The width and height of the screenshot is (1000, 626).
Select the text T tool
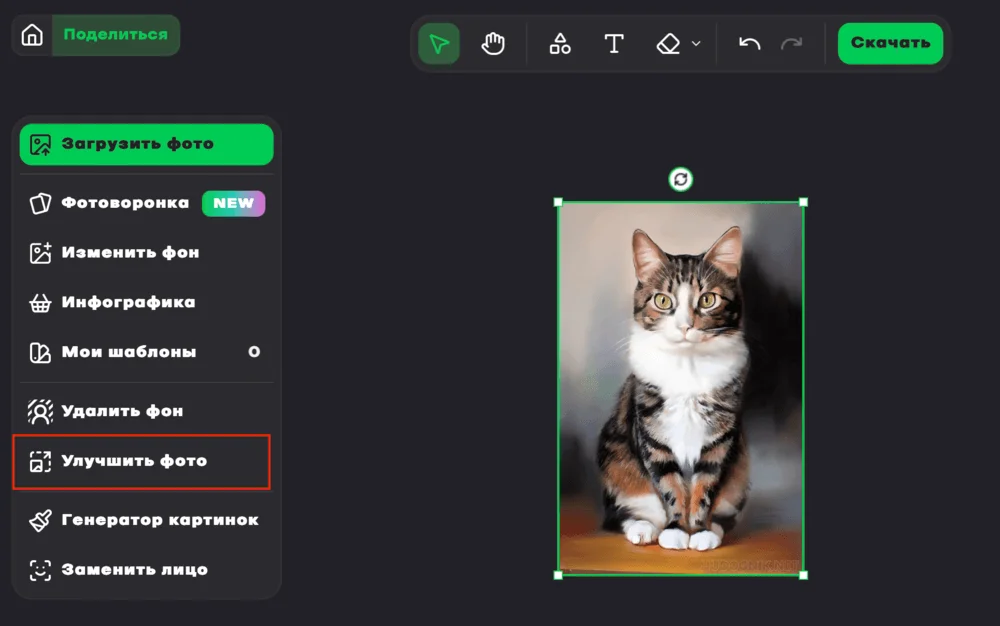pos(614,43)
